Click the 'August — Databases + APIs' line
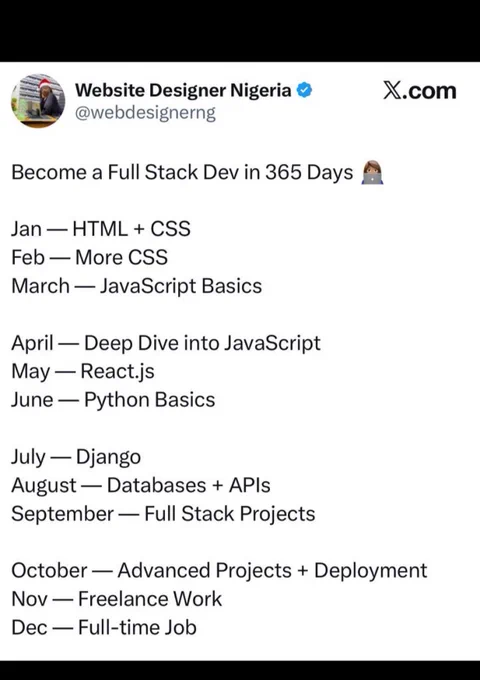 coord(141,485)
